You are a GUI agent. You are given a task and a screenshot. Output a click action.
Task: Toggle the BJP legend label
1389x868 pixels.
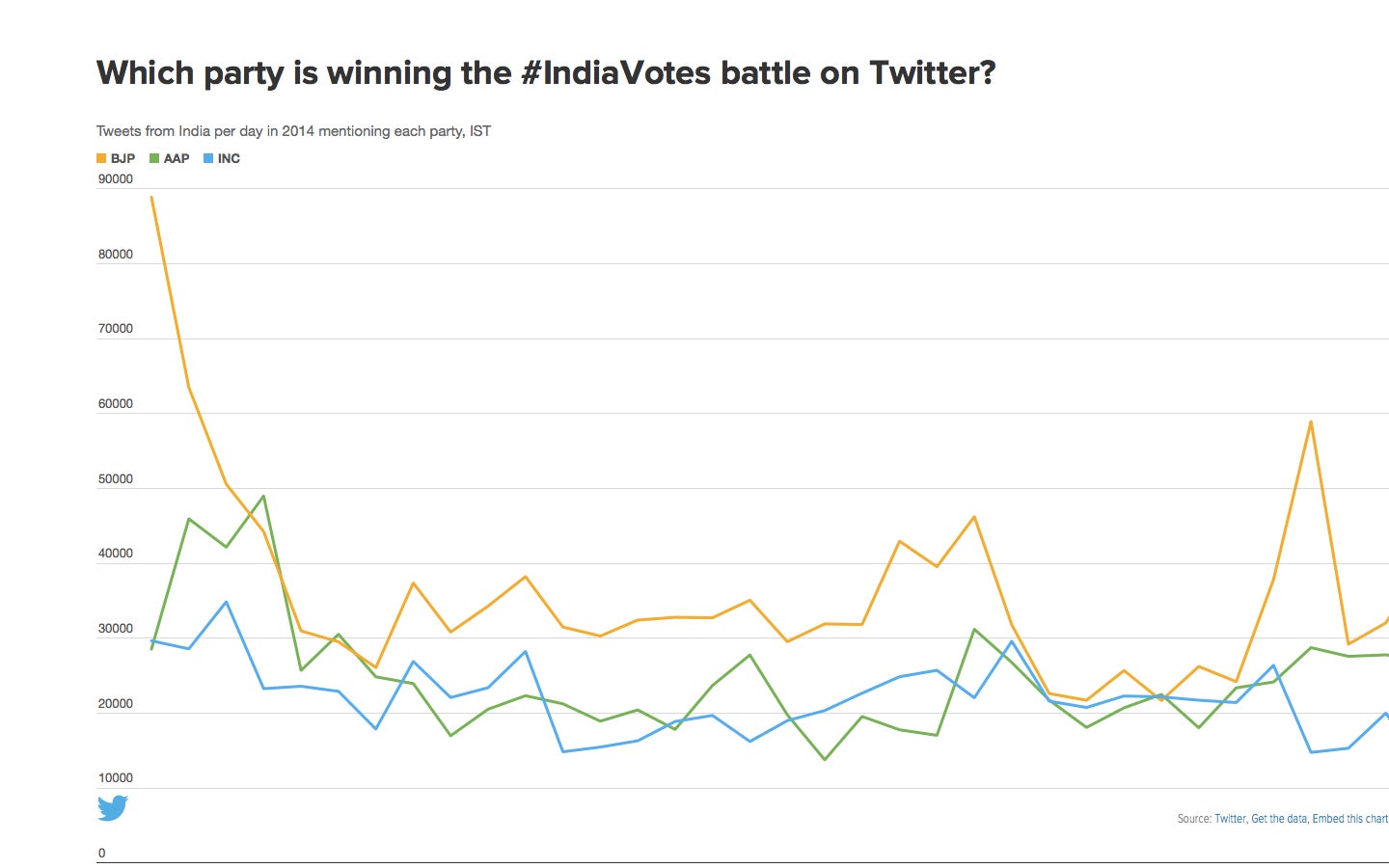point(123,158)
